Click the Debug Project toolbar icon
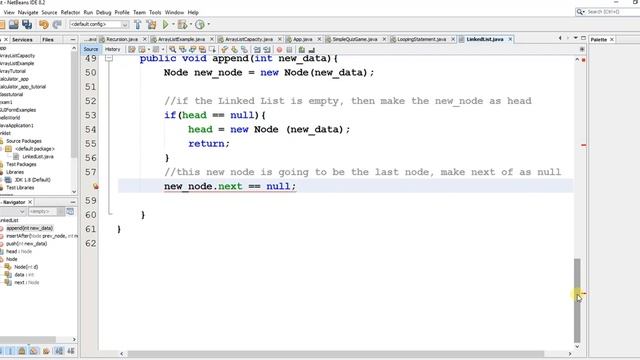Image resolution: width=640 pixels, height=360 pixels. pyautogui.click(x=182, y=24)
